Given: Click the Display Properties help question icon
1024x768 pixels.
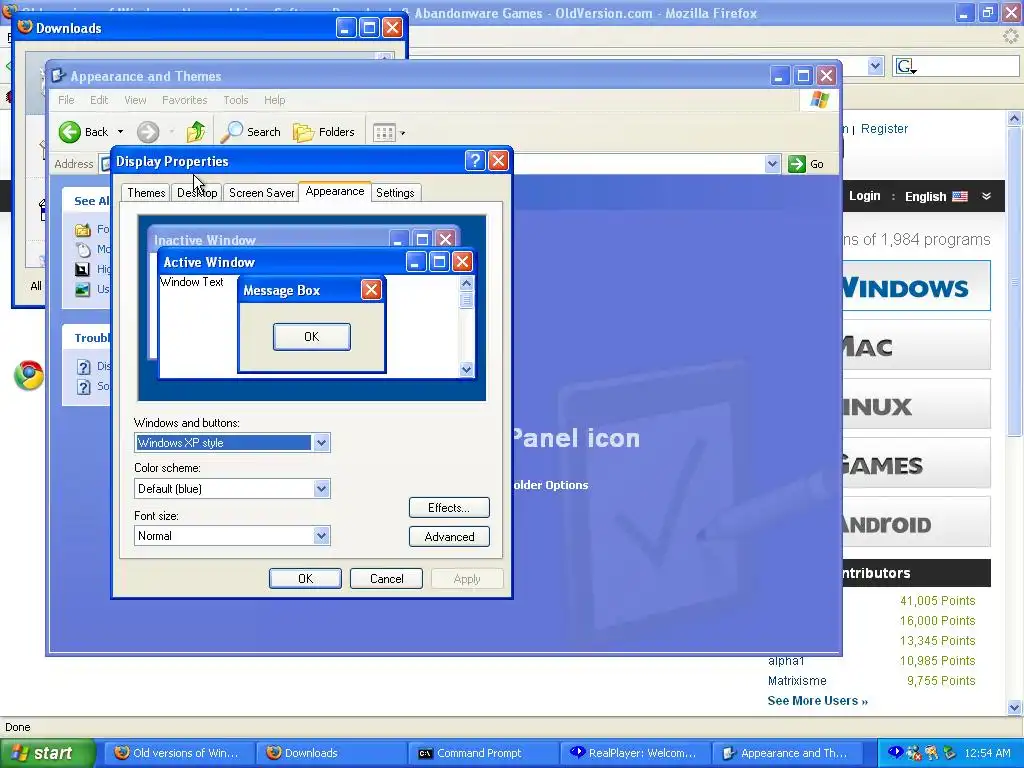Looking at the screenshot, I should click(x=475, y=161).
